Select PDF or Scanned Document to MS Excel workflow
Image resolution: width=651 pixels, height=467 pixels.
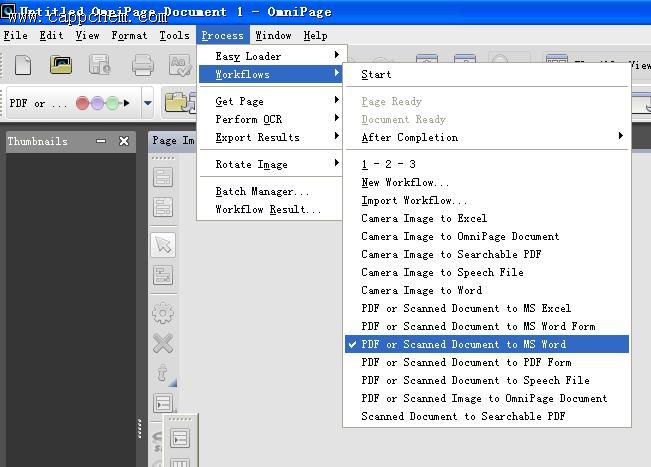click(x=466, y=308)
